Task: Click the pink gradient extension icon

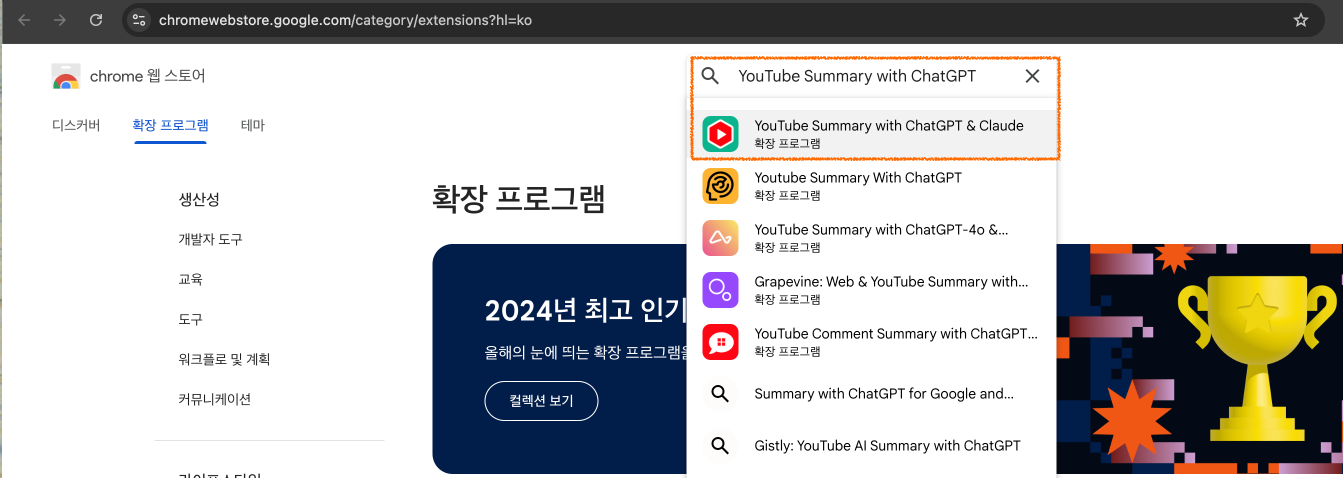Action: [x=720, y=238]
